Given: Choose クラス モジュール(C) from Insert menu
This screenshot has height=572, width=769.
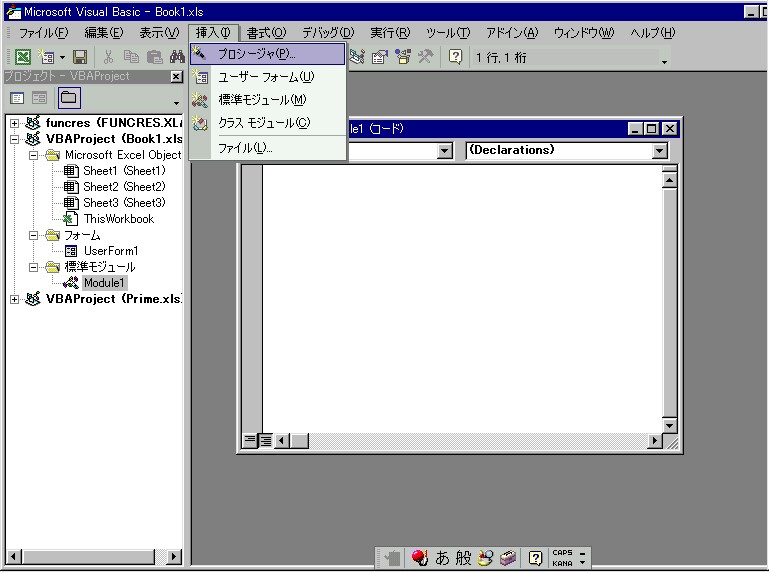Looking at the screenshot, I should coord(268,123).
